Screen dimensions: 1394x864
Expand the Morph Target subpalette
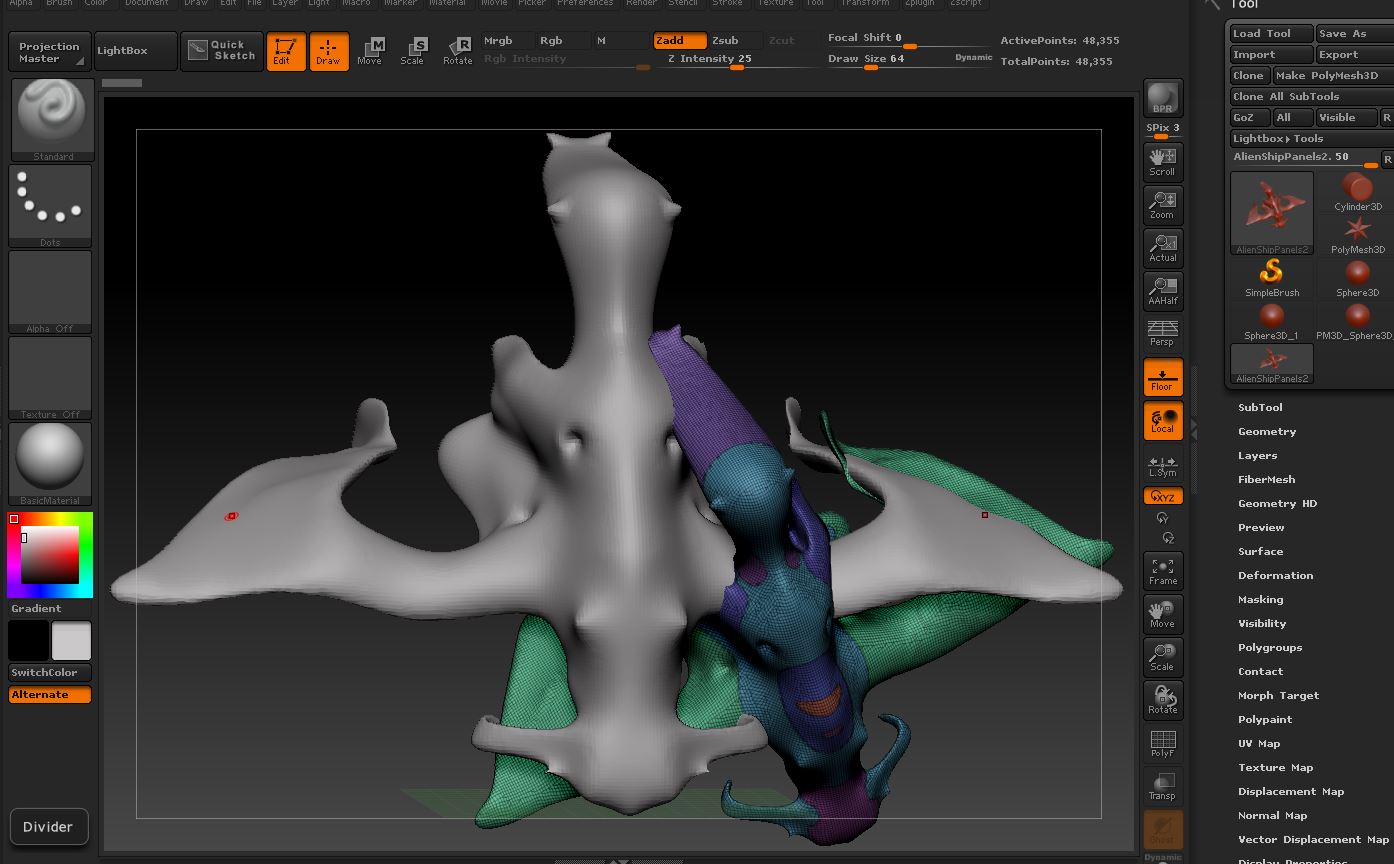point(1279,695)
